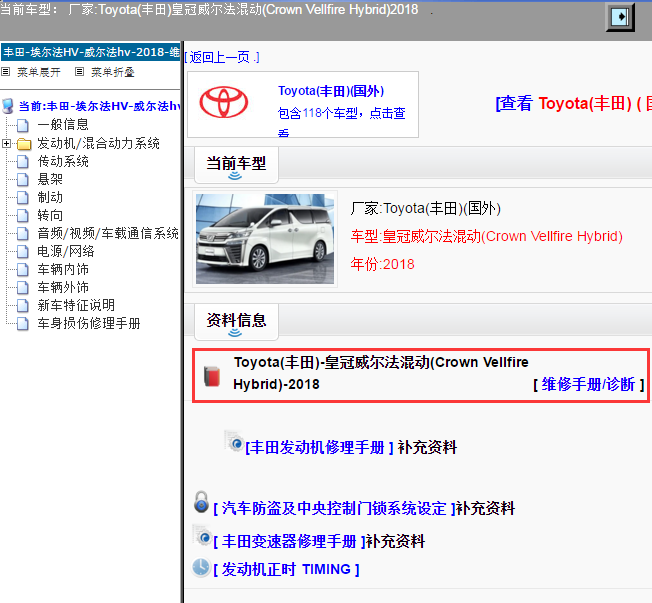
Task: Open the 传动系统 tree item
Action: (x=63, y=161)
